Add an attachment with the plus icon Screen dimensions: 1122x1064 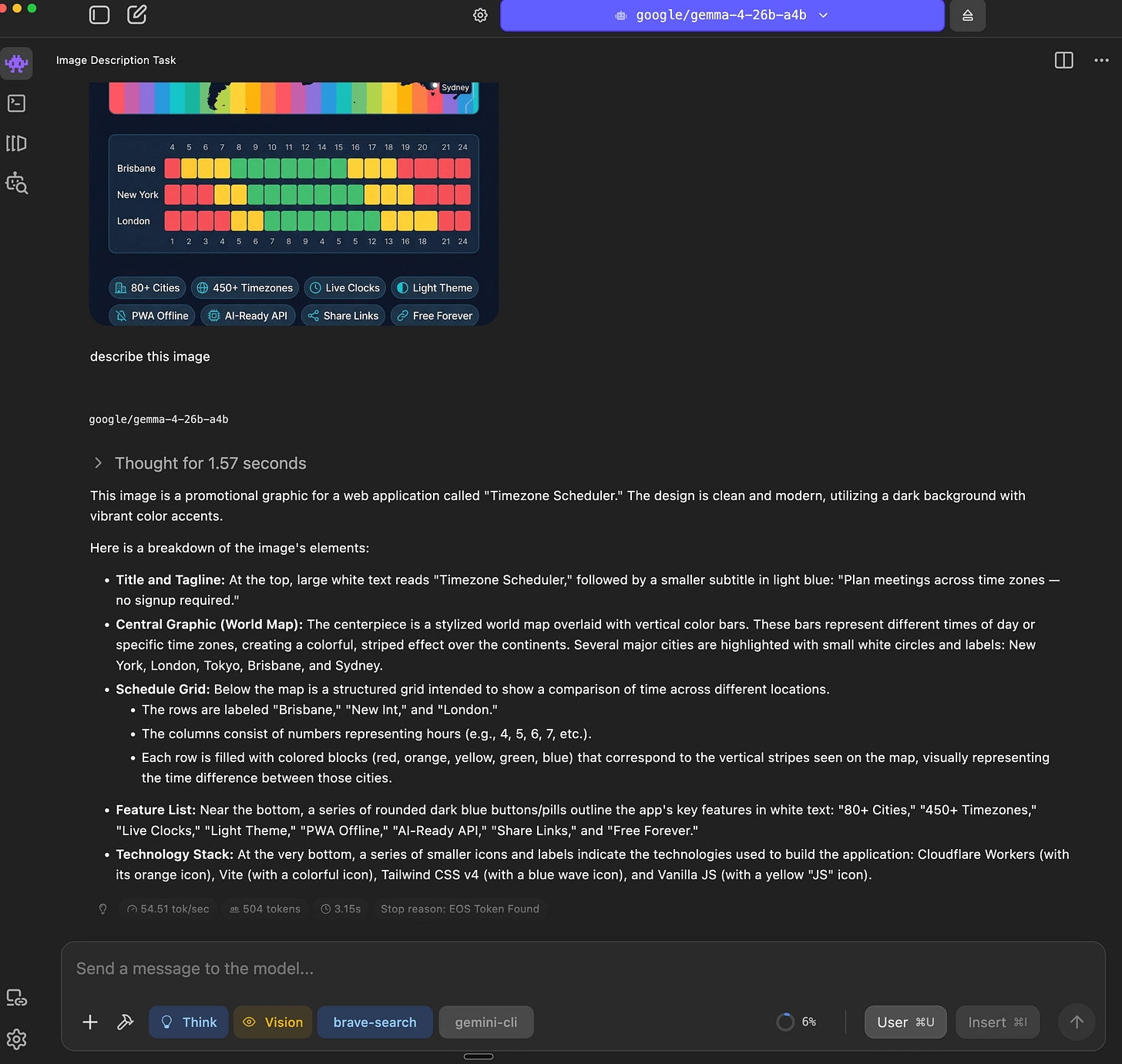point(89,1022)
